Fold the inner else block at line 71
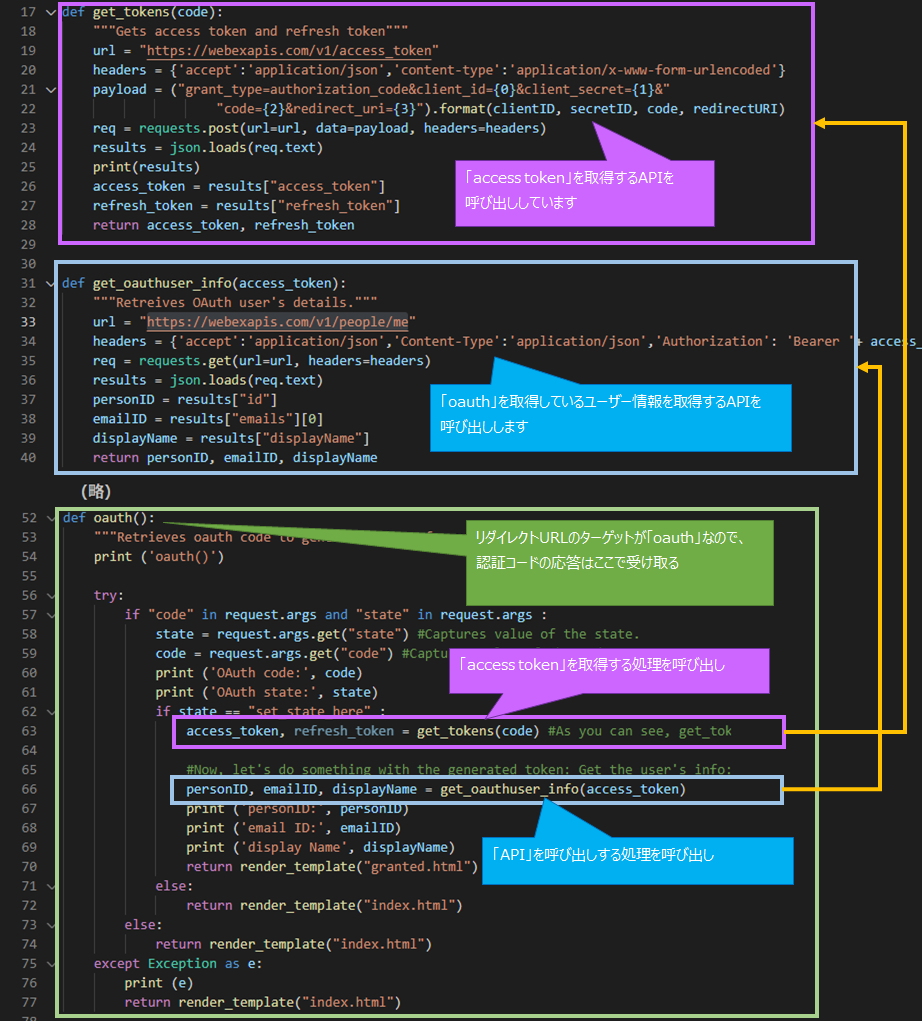The image size is (922, 1021). (52, 886)
